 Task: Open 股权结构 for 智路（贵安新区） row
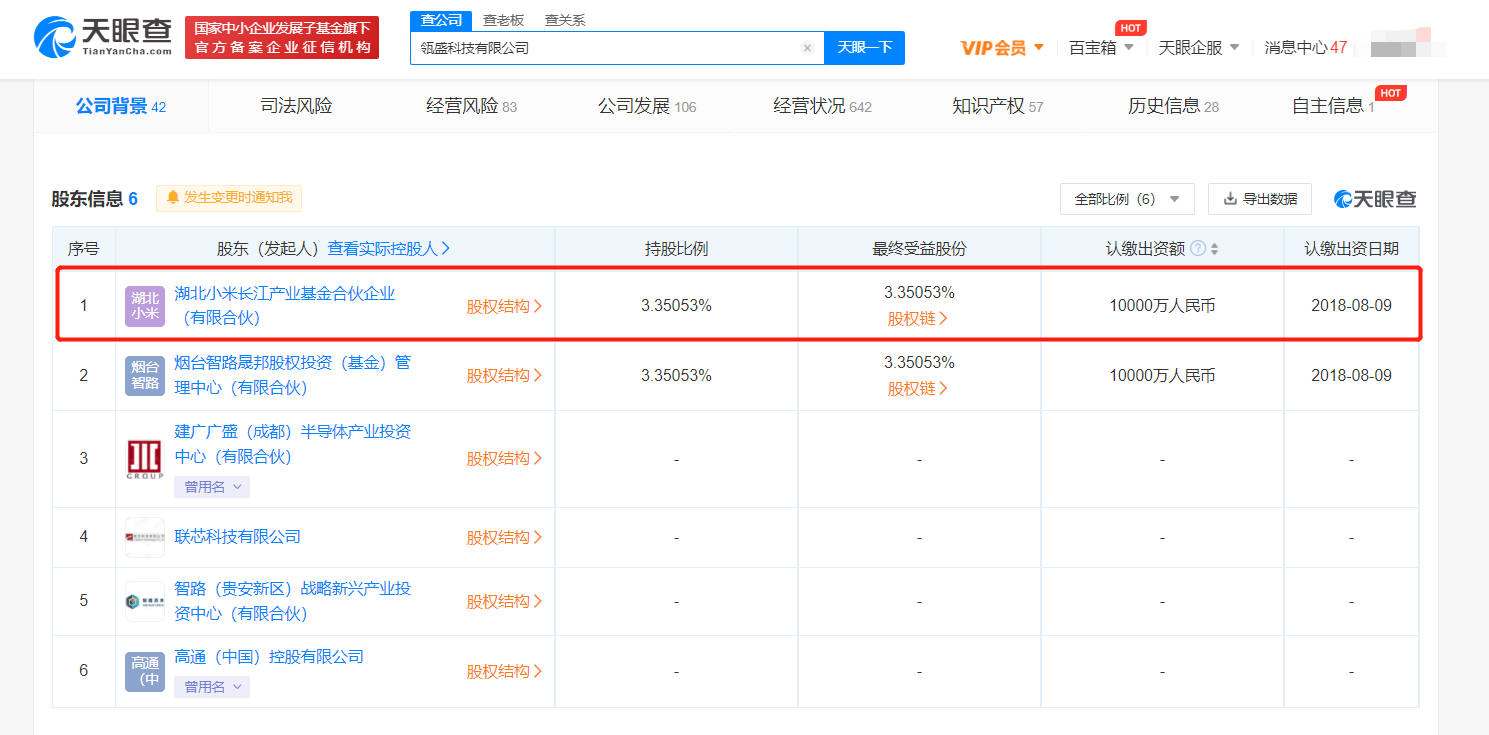[x=504, y=601]
